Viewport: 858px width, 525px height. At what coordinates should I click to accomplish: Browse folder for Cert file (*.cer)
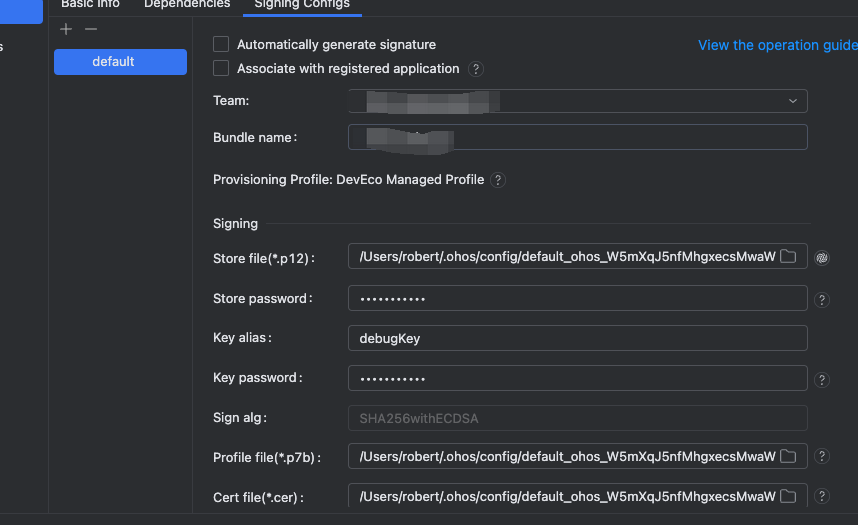point(788,496)
